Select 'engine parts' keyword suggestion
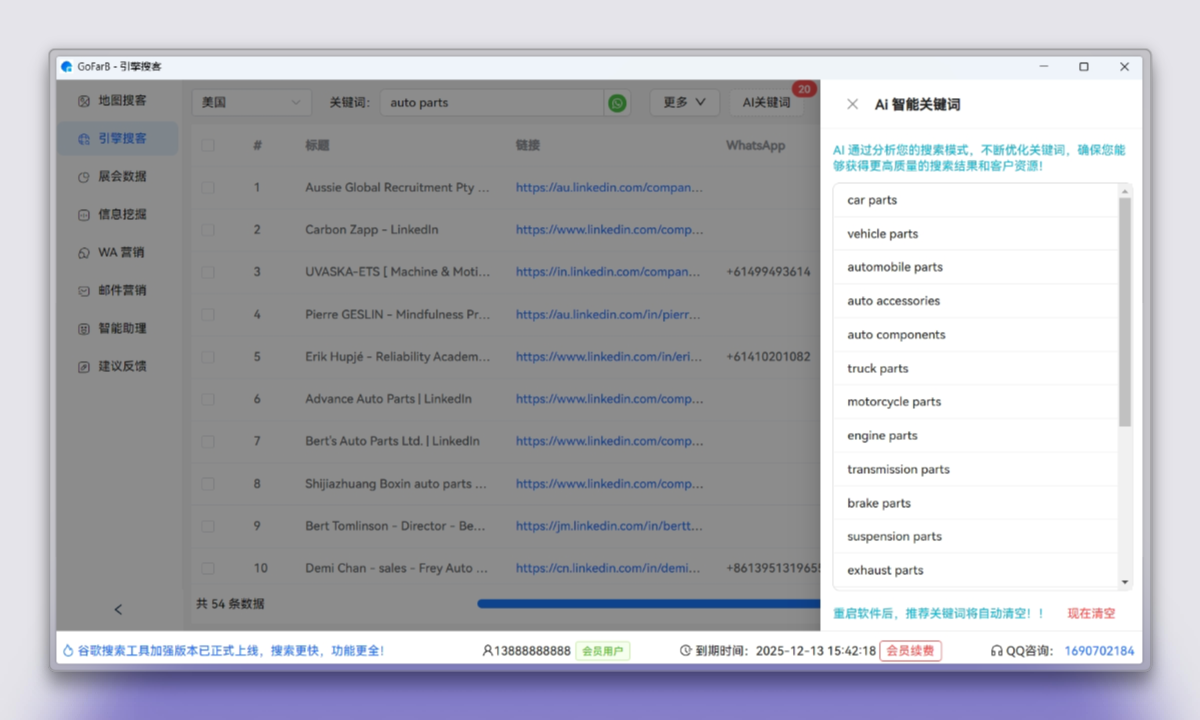 [x=975, y=436]
